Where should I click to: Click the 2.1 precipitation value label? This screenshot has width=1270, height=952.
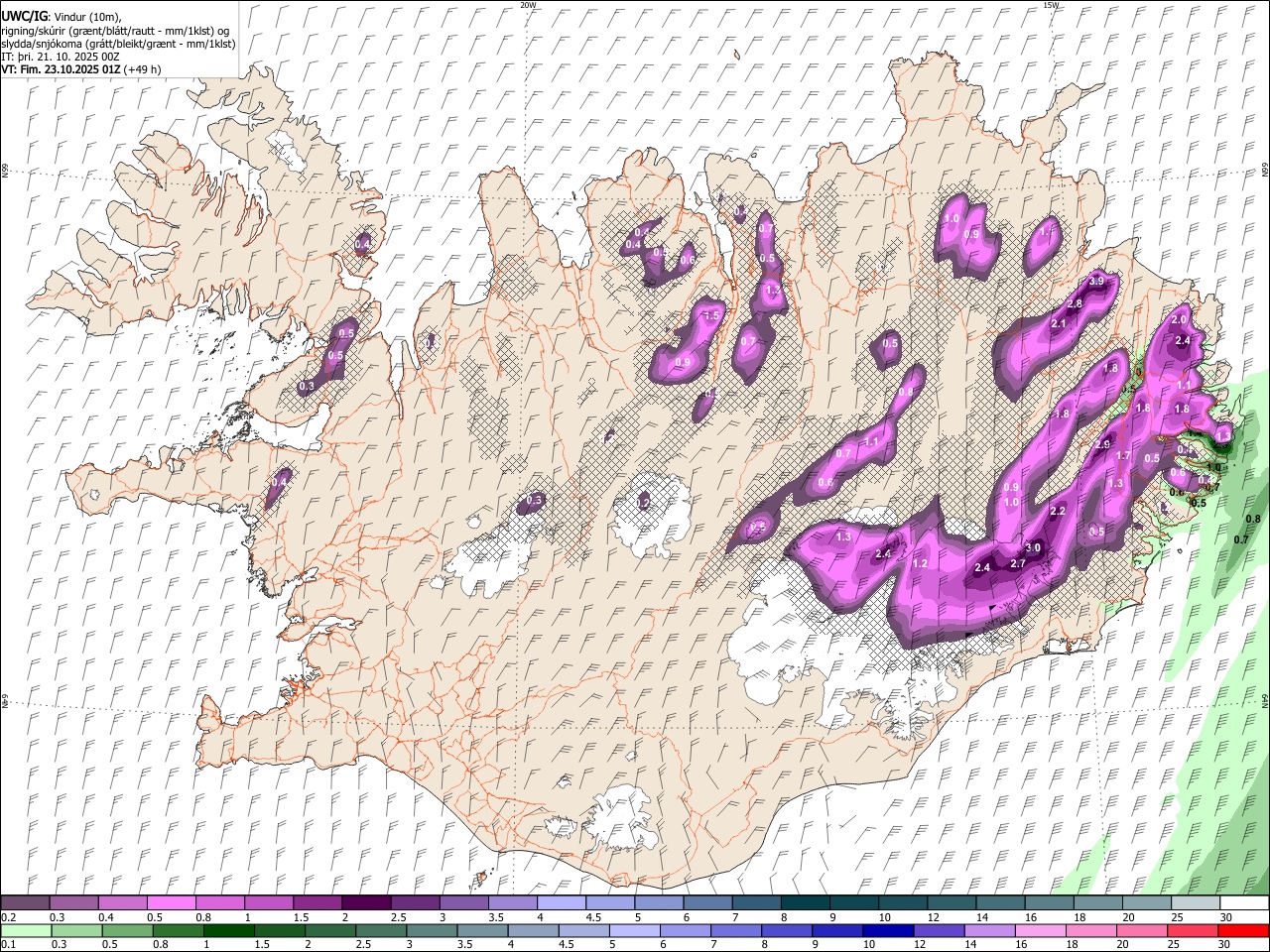point(1058,323)
